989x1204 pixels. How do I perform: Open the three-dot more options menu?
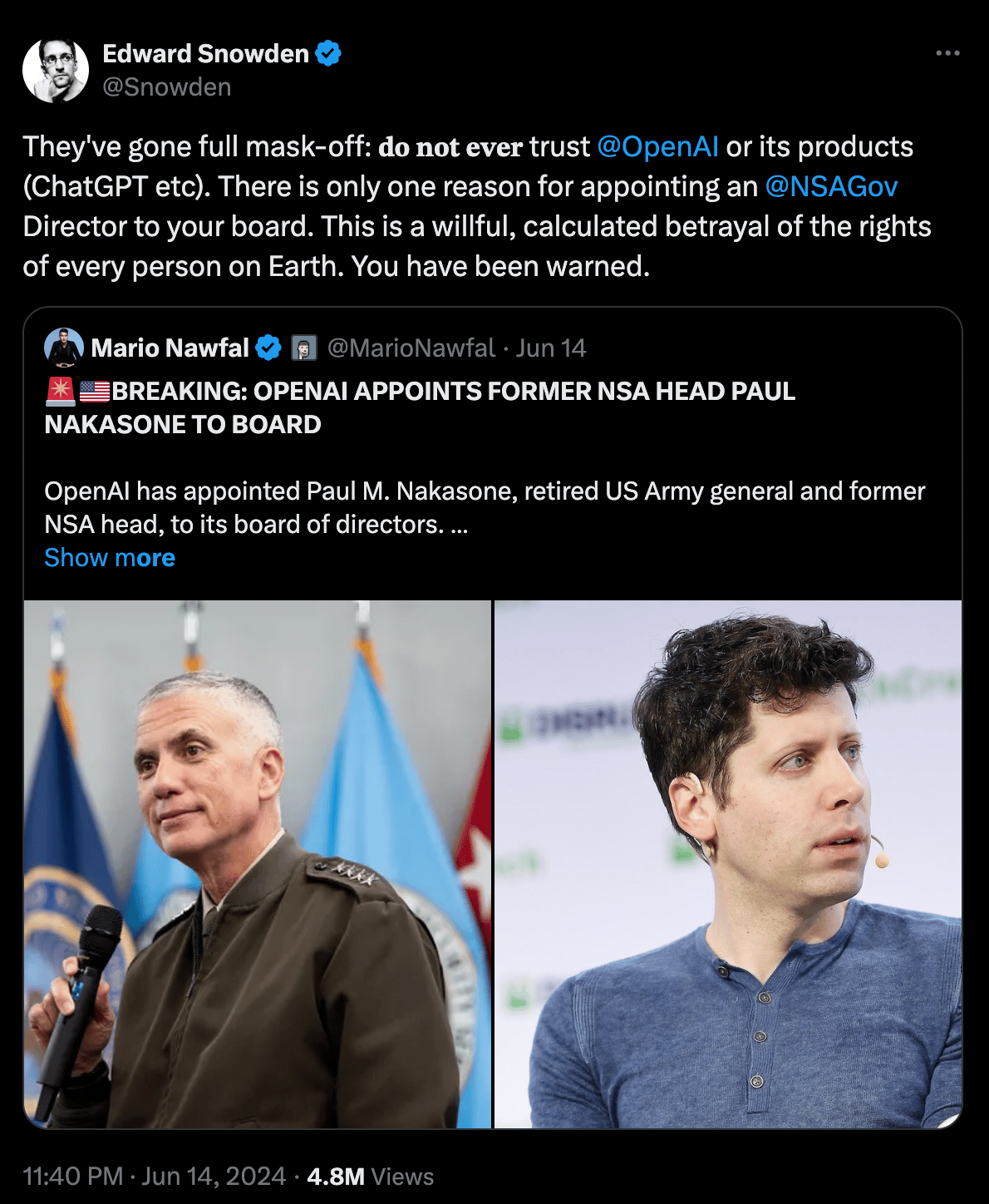(x=947, y=53)
